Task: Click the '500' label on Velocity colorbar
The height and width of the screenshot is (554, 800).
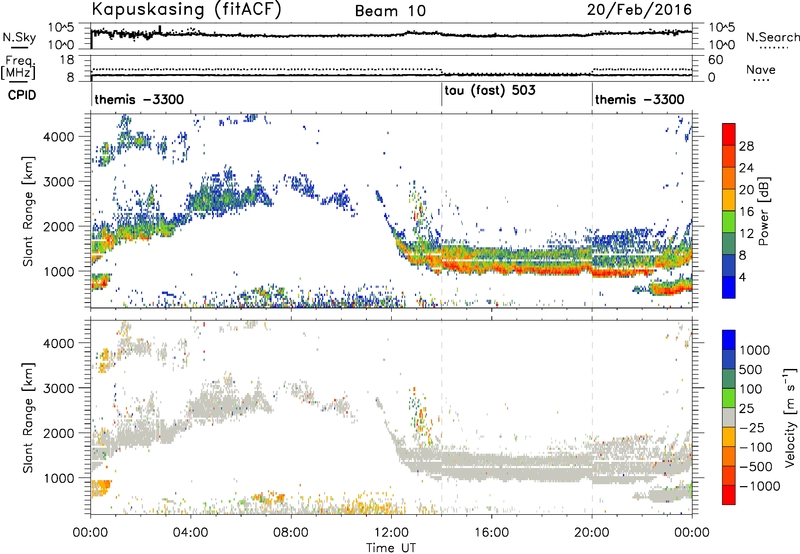Action: click(x=751, y=369)
